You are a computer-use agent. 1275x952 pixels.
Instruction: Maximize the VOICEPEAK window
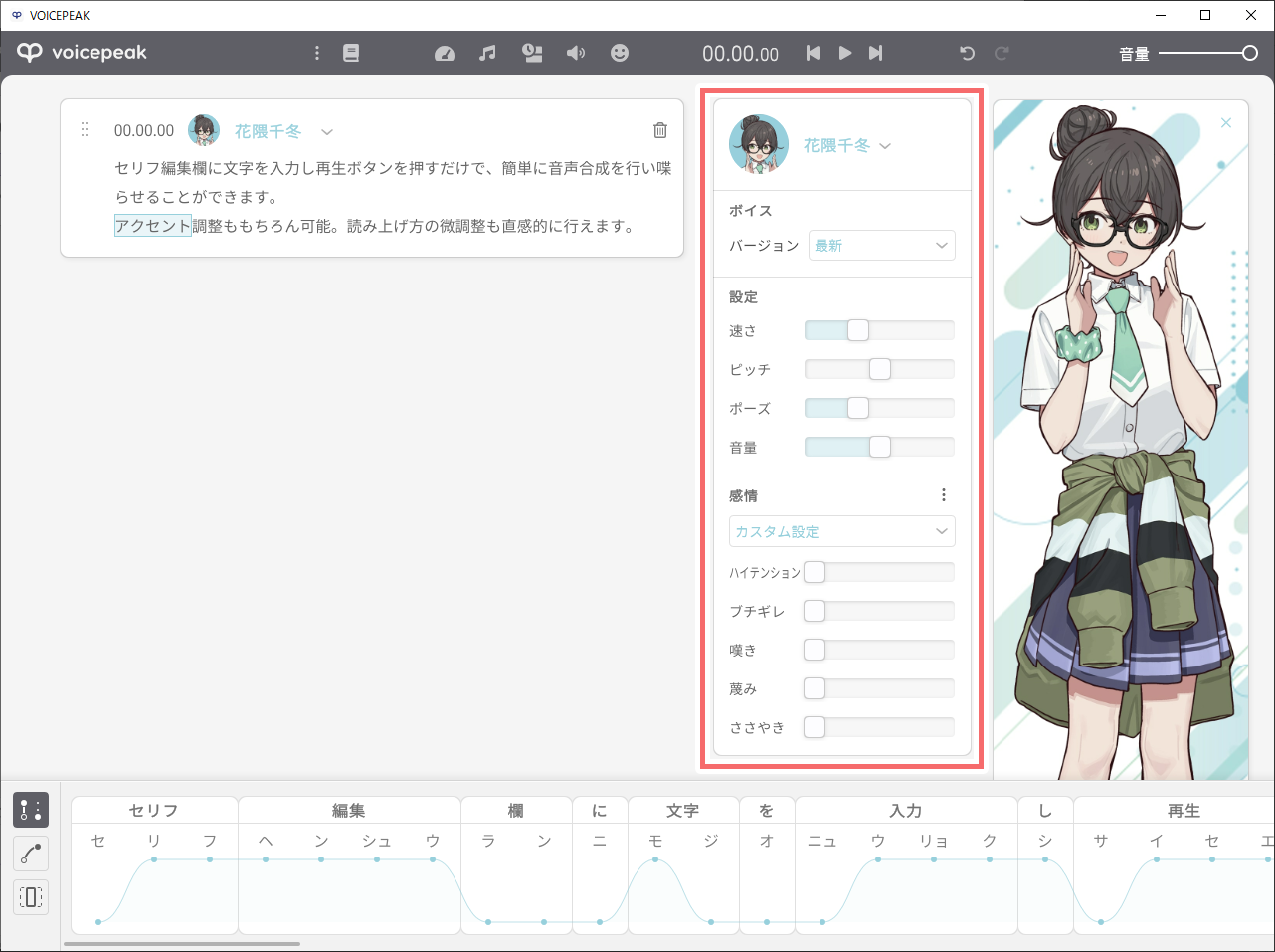pos(1205,15)
